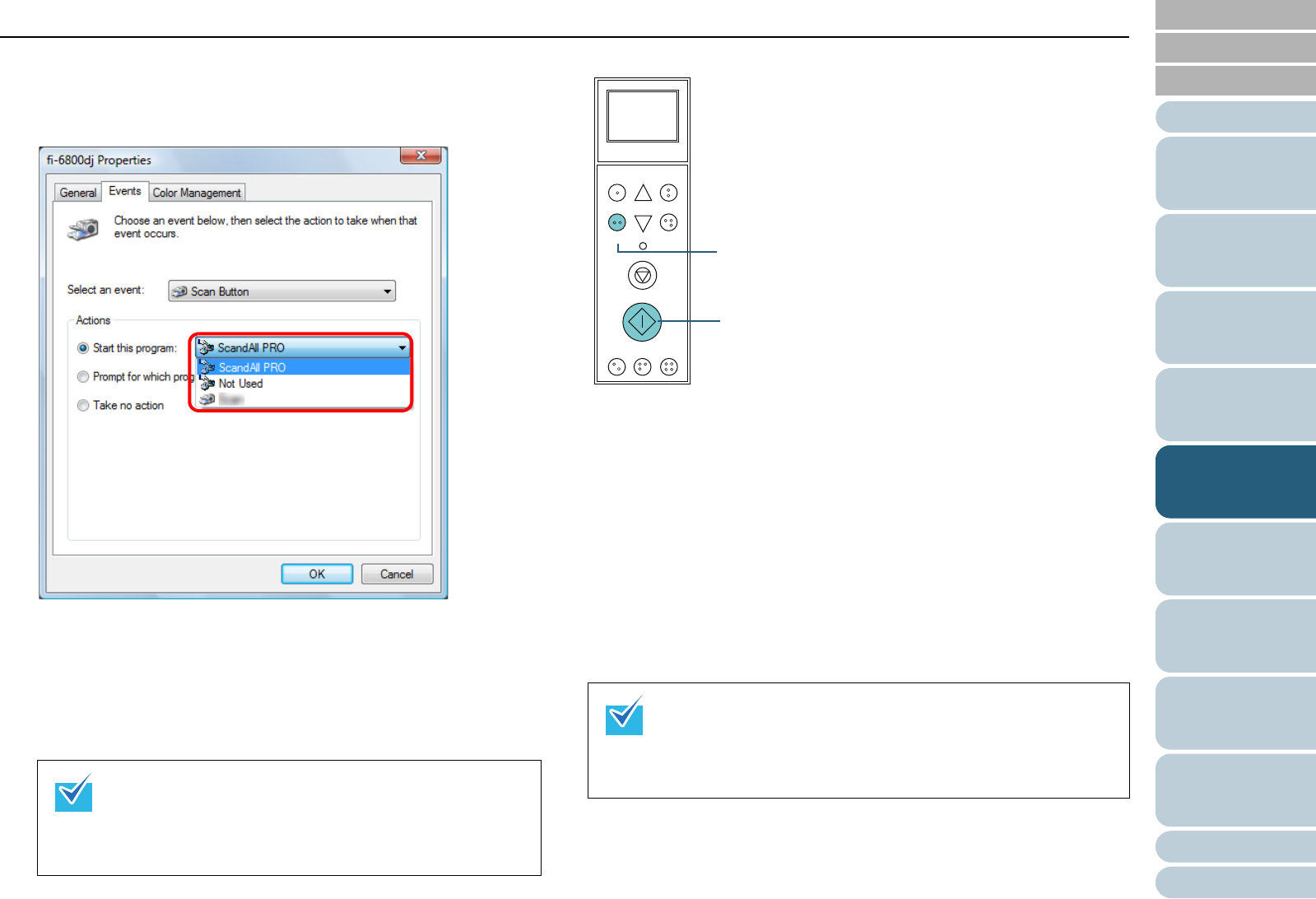Click the teal Scan start button on operator panel
The height and width of the screenshot is (899, 1316).
[x=642, y=322]
